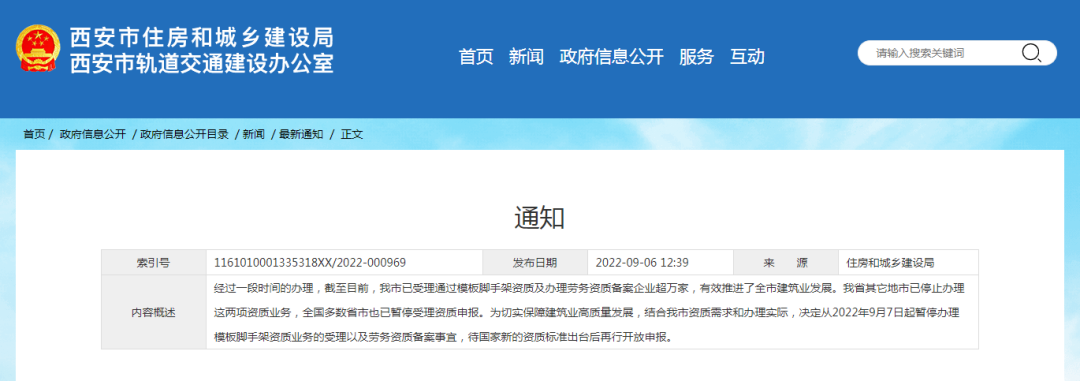Click the 西安市轨道交通建设办公室 title line
Image resolution: width=1080 pixels, height=381 pixels.
pyautogui.click(x=202, y=63)
